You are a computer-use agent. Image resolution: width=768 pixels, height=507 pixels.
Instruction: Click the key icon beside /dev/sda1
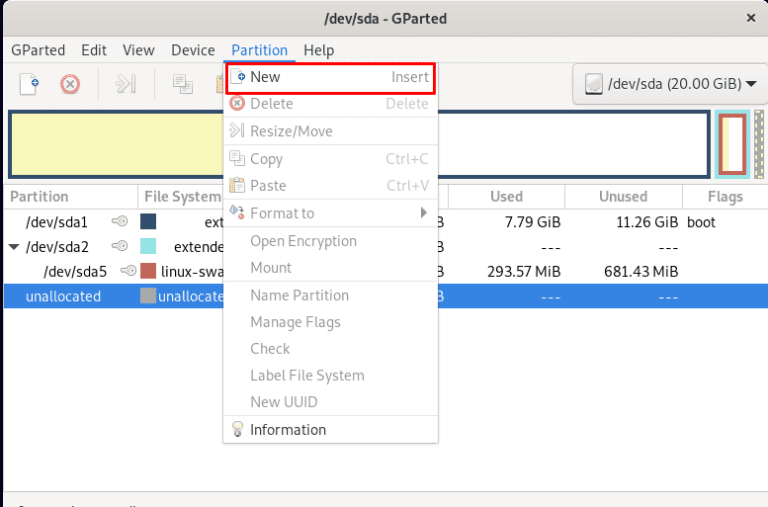tap(119, 222)
